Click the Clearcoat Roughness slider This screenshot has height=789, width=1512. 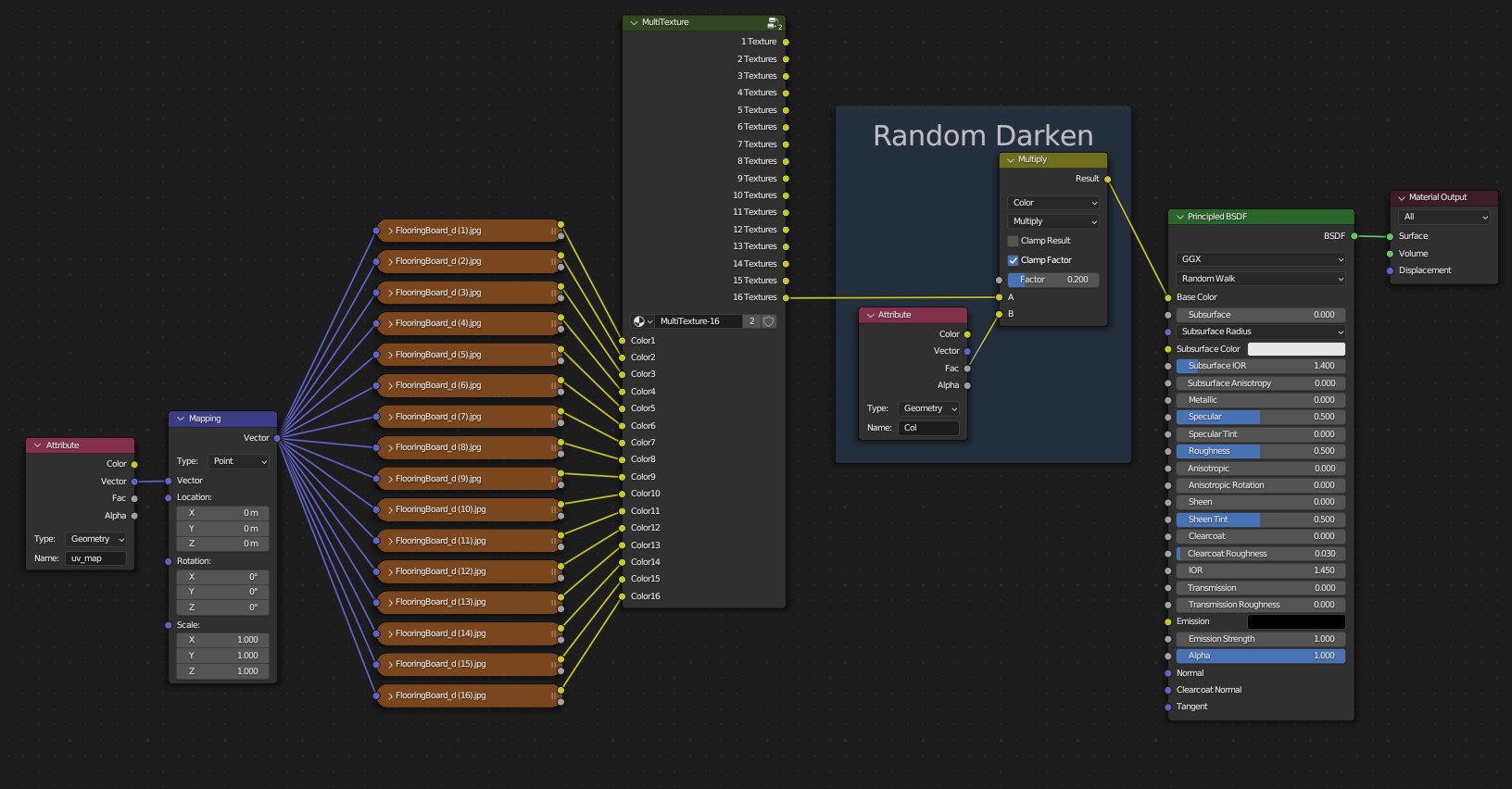[1261, 554]
